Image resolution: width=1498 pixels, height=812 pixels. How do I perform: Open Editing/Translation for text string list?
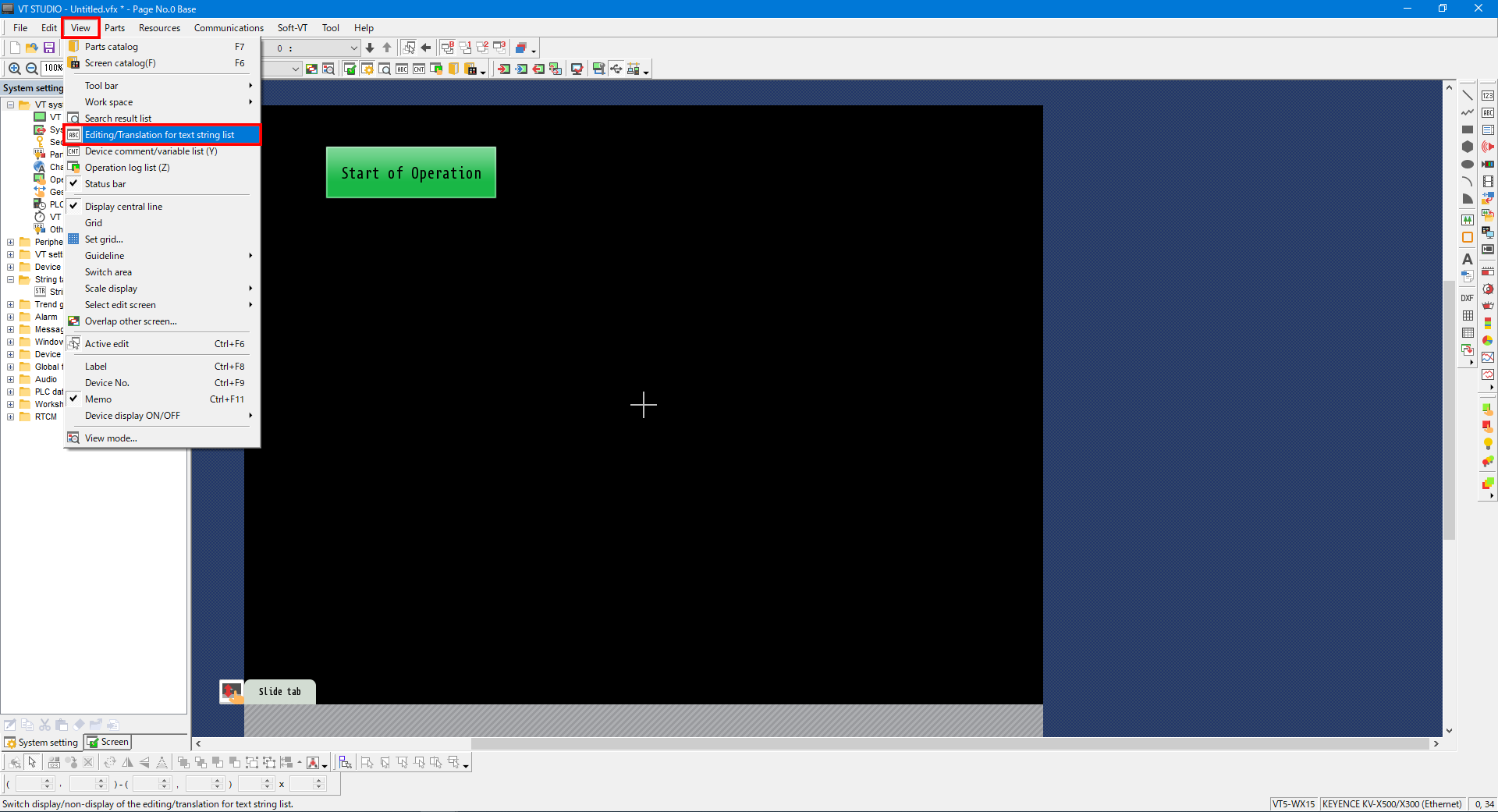tap(159, 135)
